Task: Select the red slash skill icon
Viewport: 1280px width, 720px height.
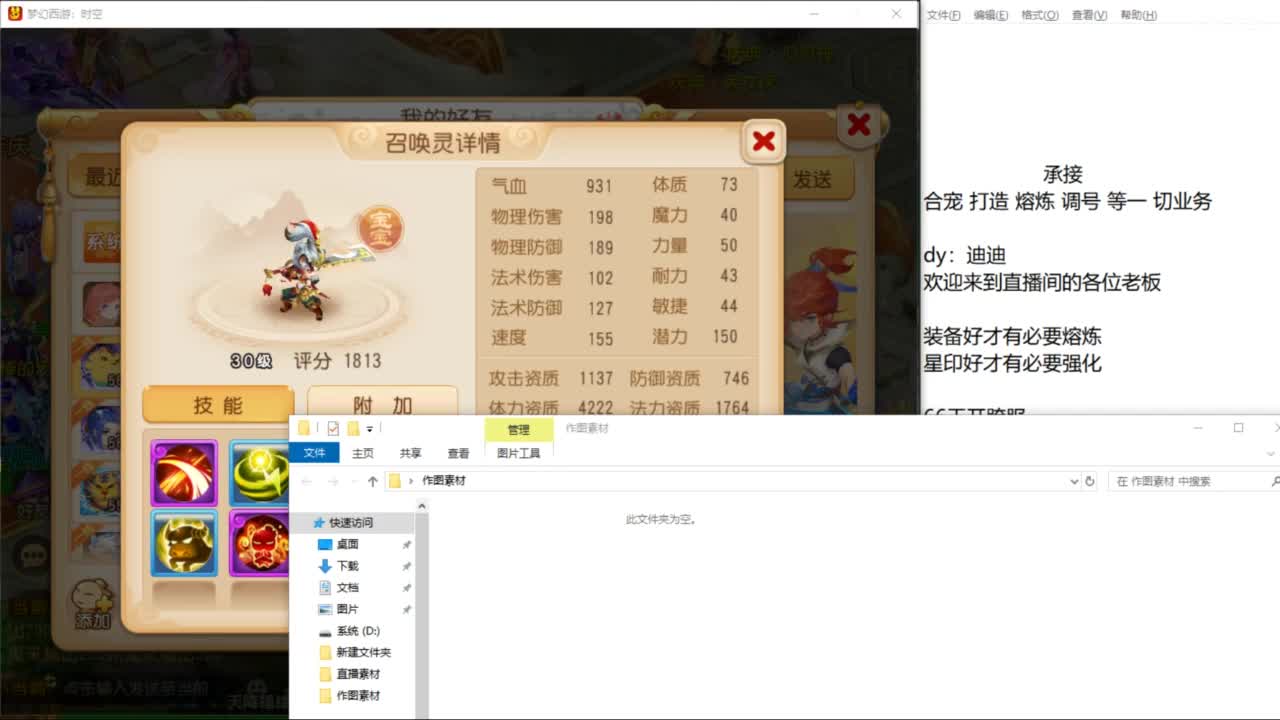Action: click(x=184, y=473)
